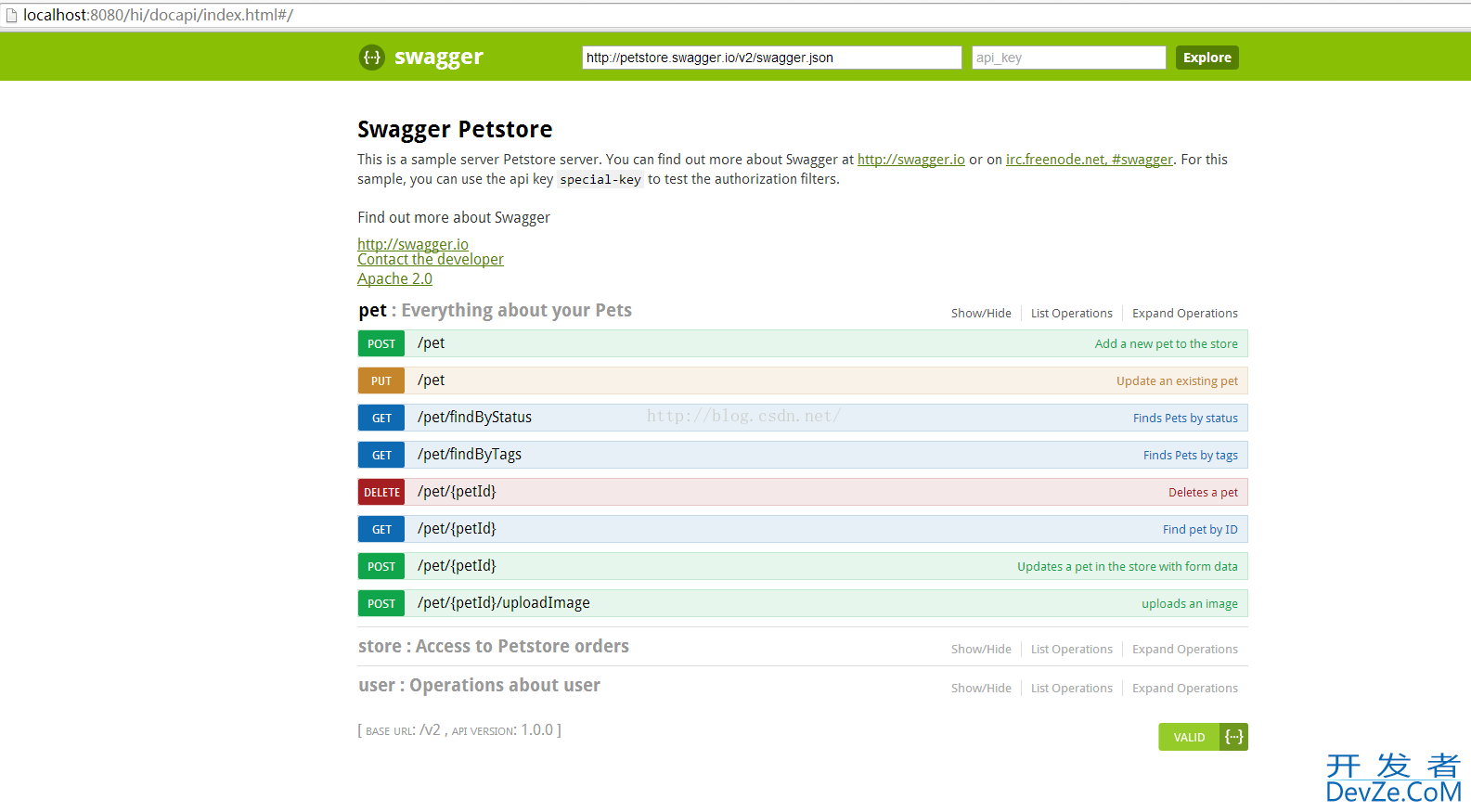1471x812 pixels.
Task: Open the Apache 2.0 license link
Action: [394, 278]
